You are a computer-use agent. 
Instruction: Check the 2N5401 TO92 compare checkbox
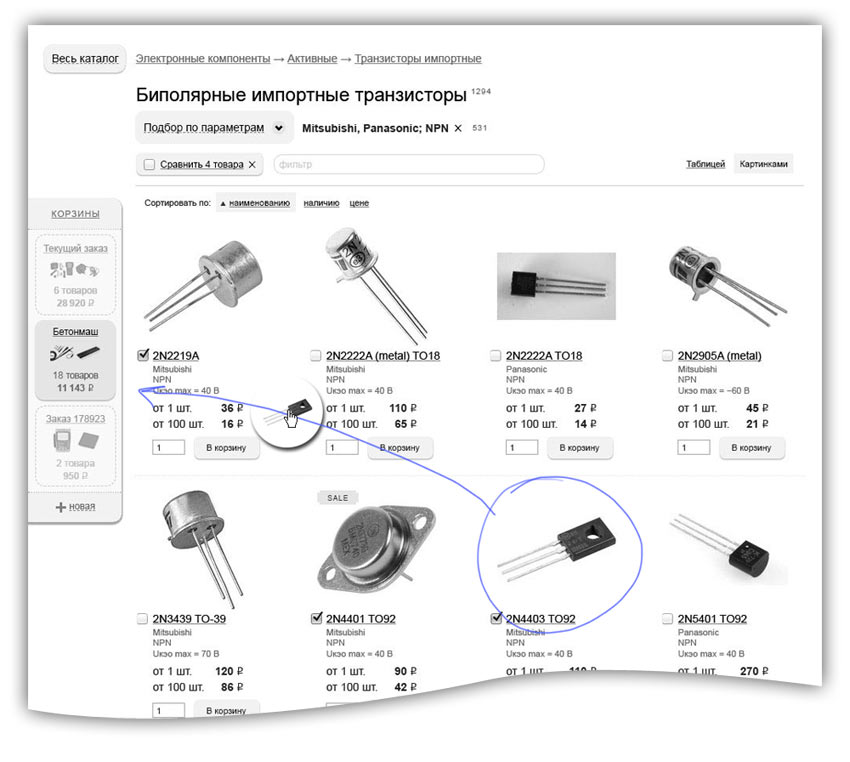pyautogui.click(x=667, y=619)
